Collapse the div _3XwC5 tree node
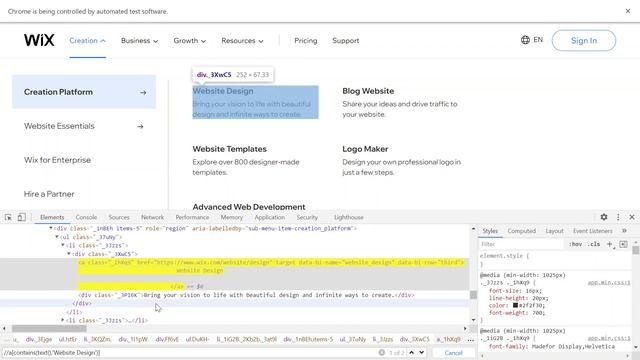640x360 pixels. [x=69, y=254]
